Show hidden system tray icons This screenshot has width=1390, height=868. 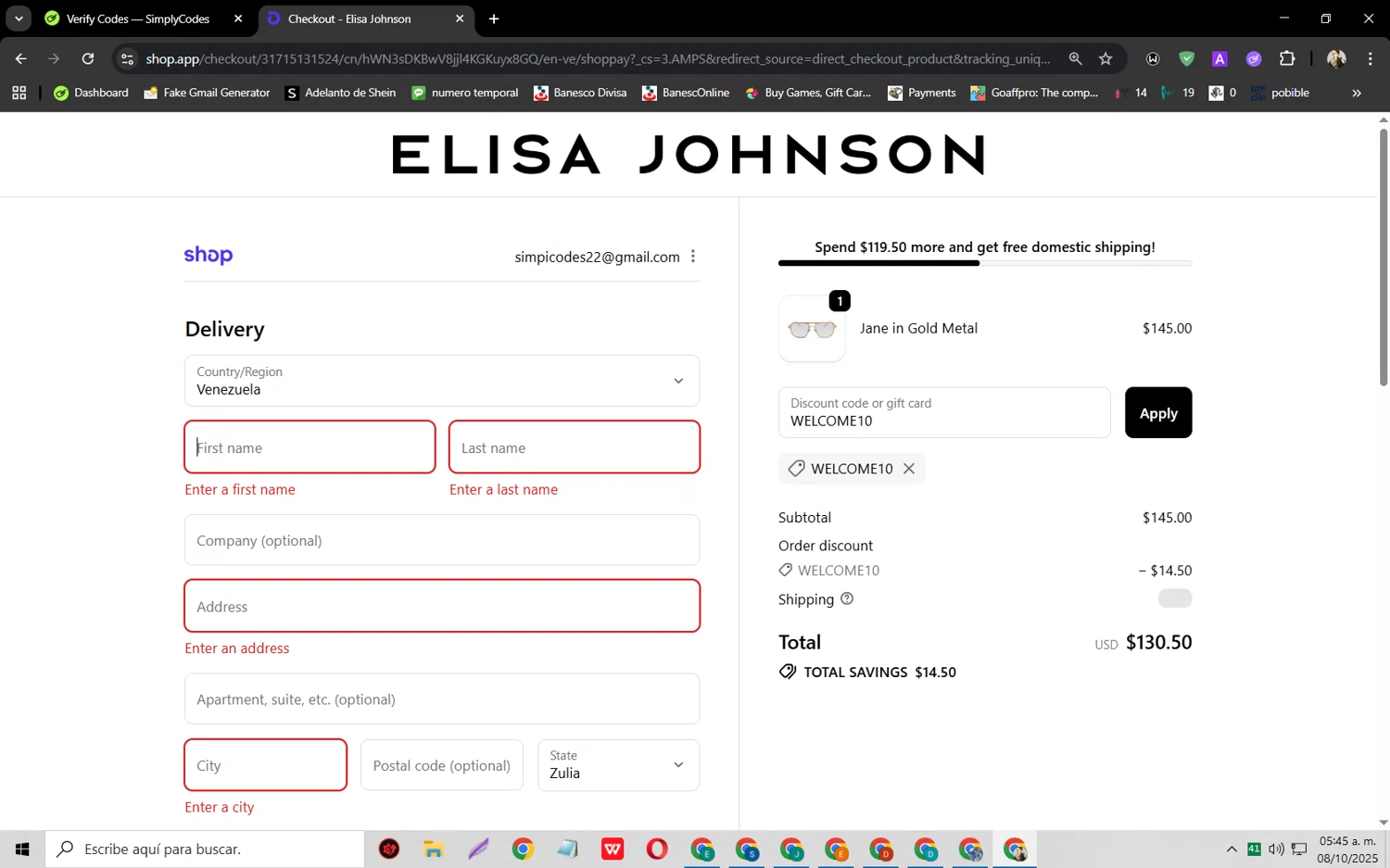(1232, 849)
